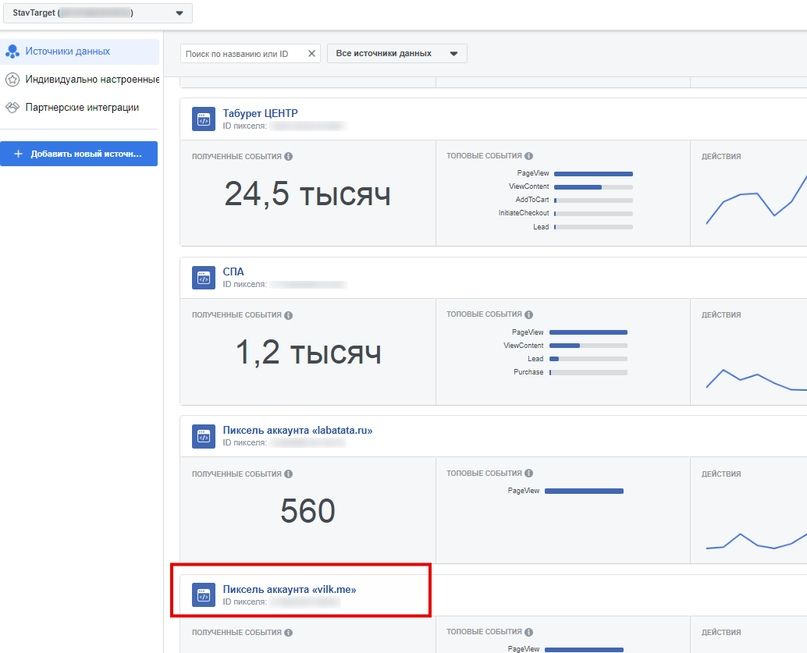Image resolution: width=807 pixels, height=653 pixels.
Task: Click ViewContent bar in Табурет ЦЕНТР card
Action: point(593,187)
